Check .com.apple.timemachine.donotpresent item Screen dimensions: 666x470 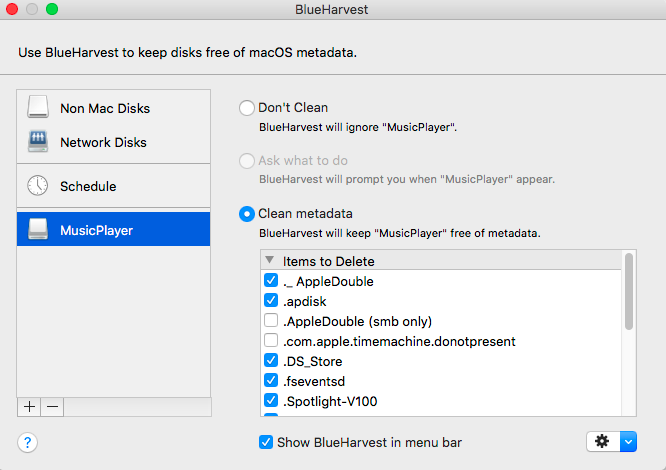[x=271, y=340]
